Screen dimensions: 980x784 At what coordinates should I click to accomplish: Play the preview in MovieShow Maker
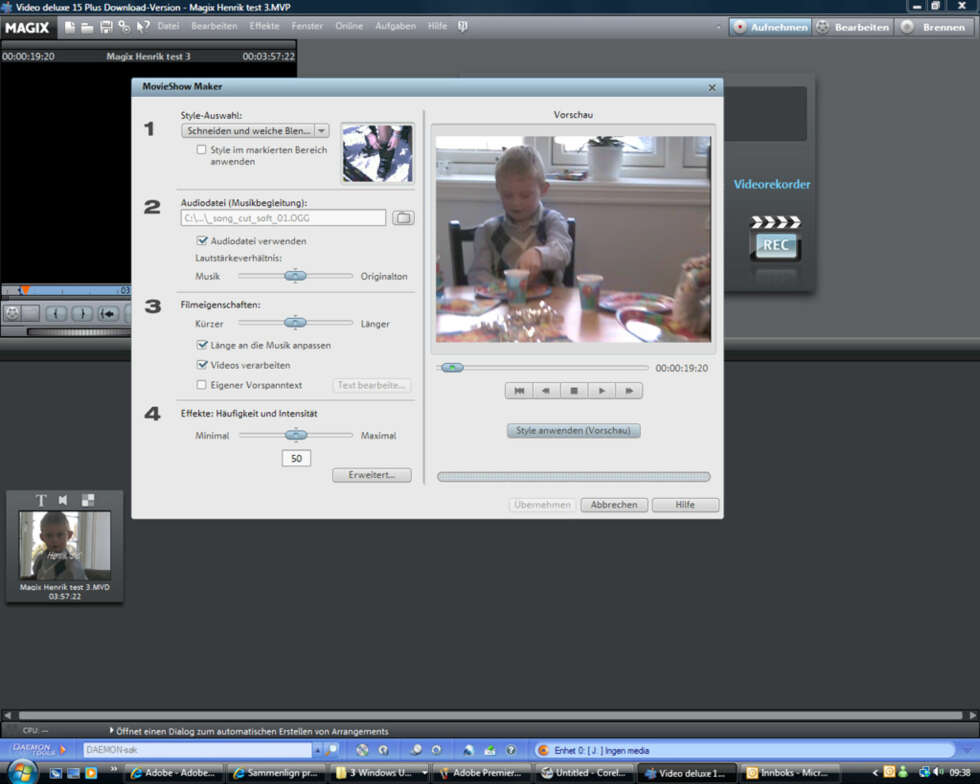tap(601, 391)
